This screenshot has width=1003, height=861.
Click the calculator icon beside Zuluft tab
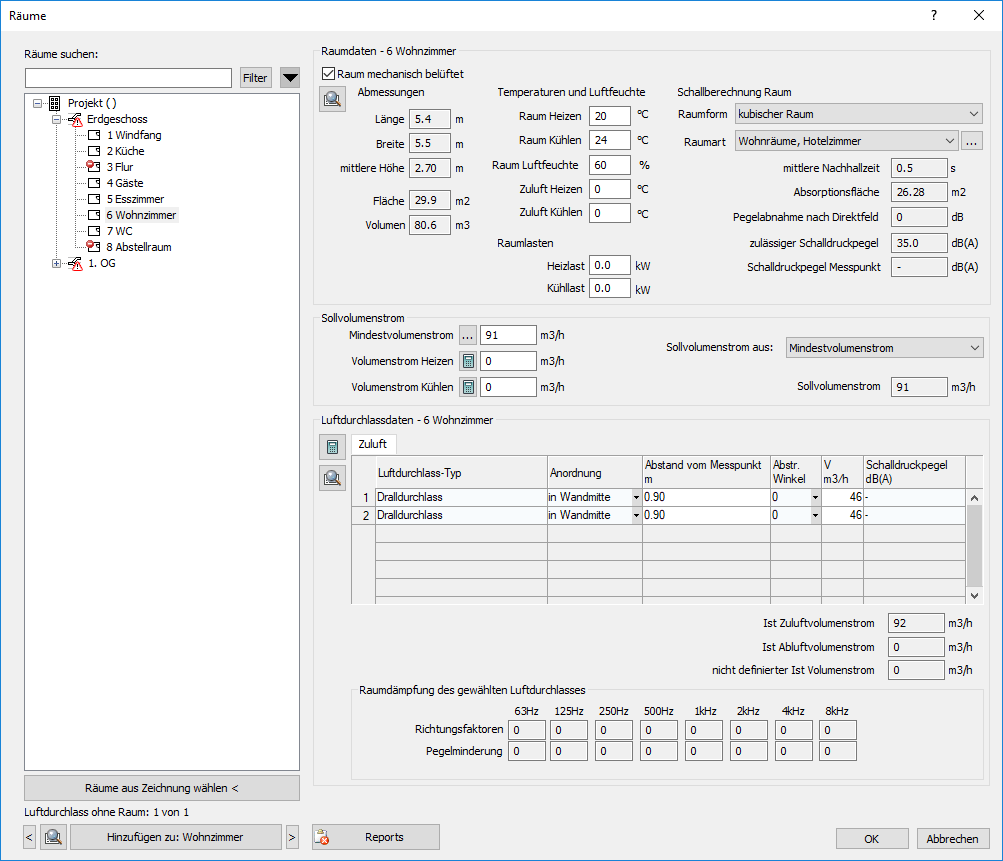pos(333,447)
